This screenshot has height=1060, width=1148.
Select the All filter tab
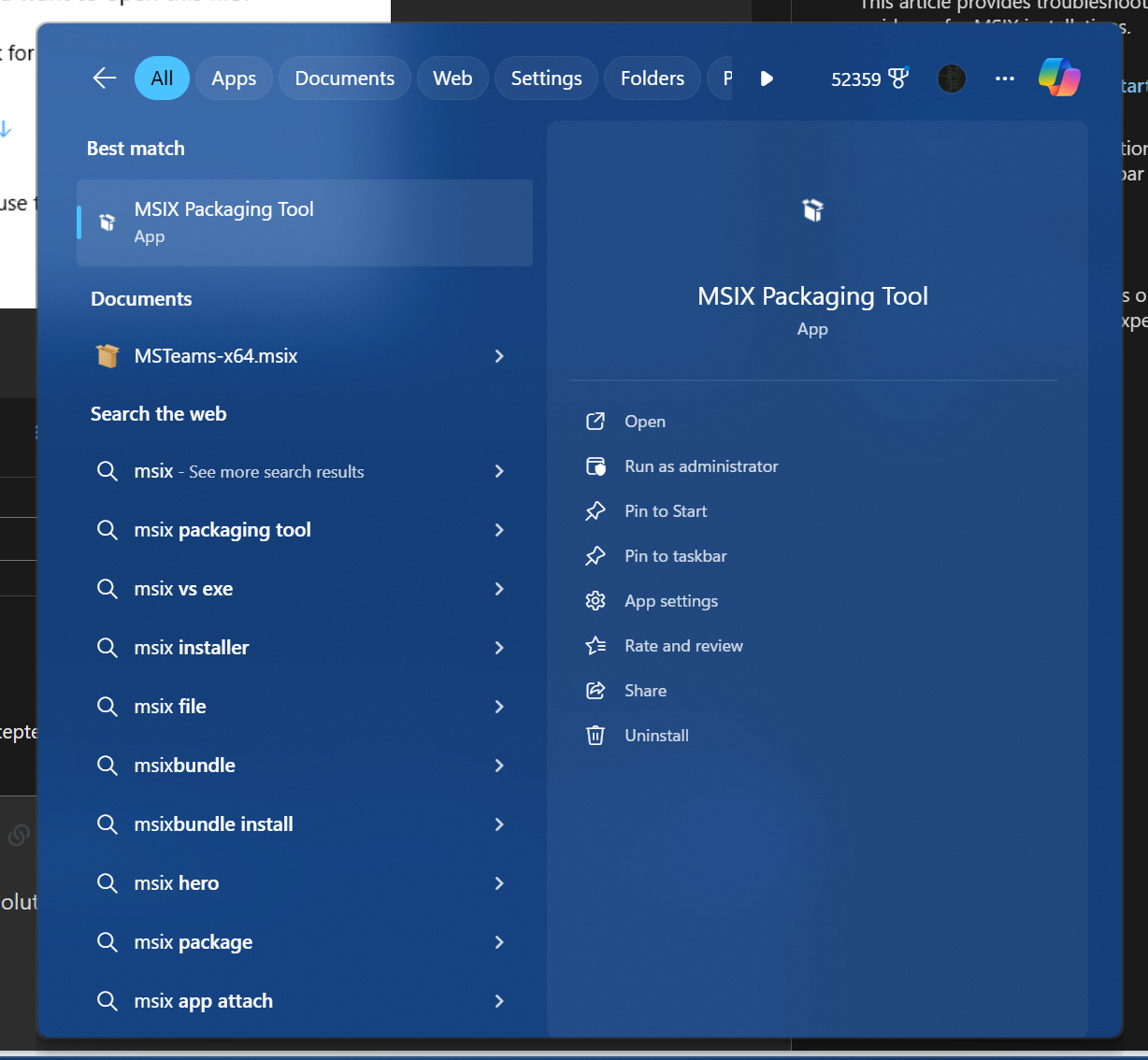(162, 79)
